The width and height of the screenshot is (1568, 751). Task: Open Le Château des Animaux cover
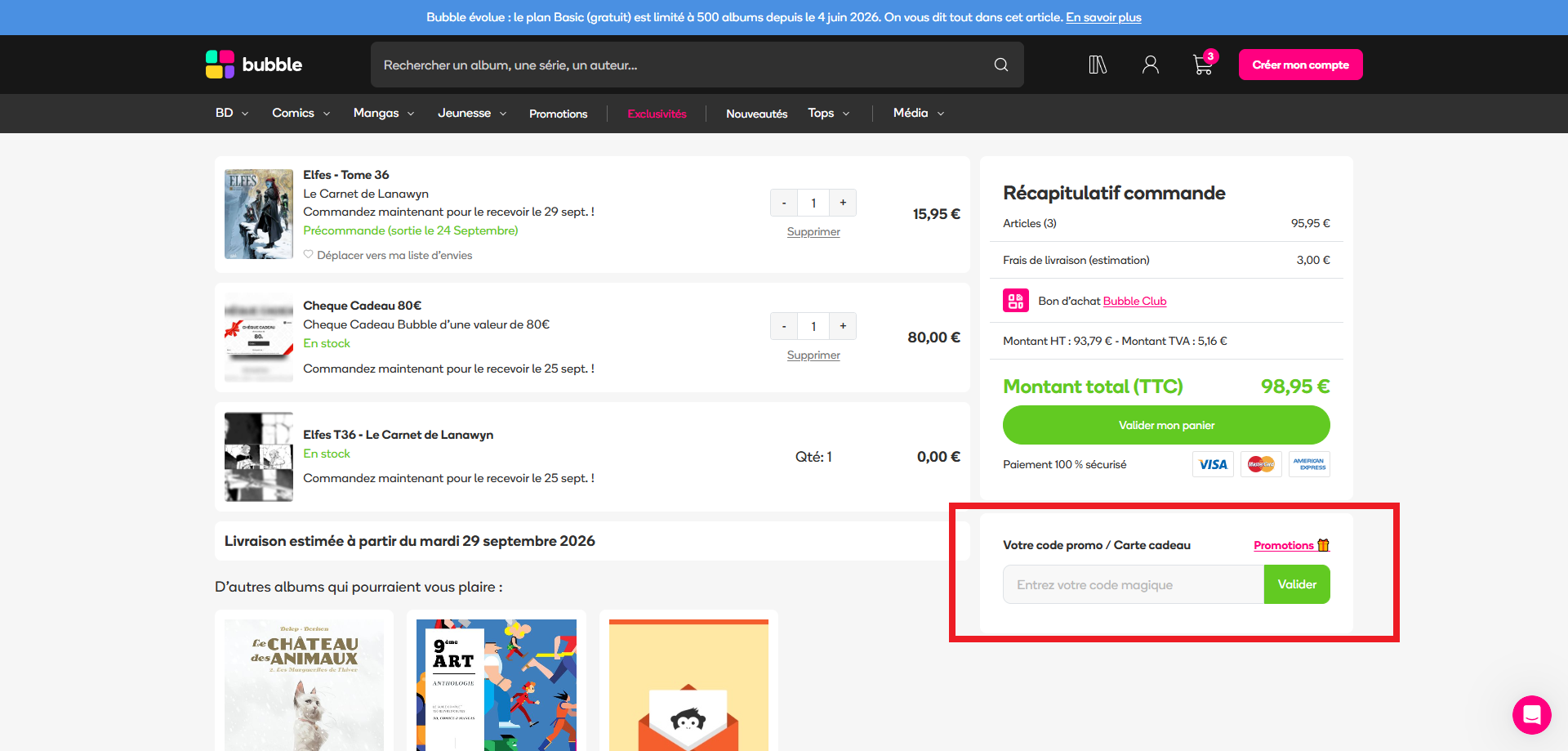pos(304,685)
